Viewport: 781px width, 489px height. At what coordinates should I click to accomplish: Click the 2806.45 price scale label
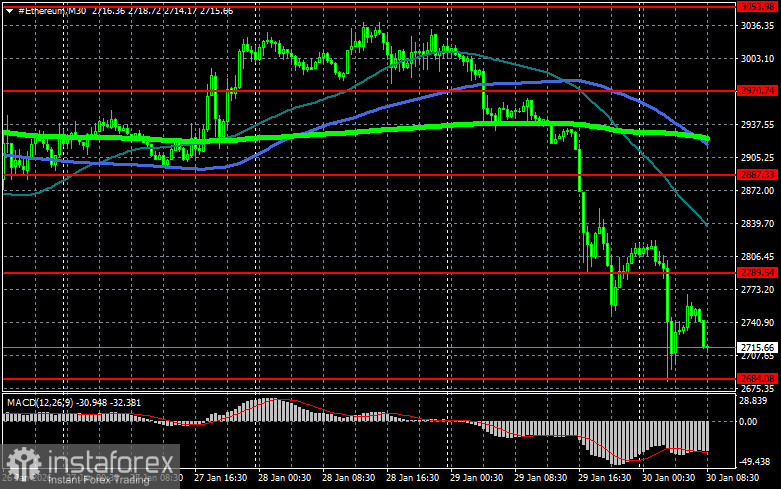click(x=757, y=256)
